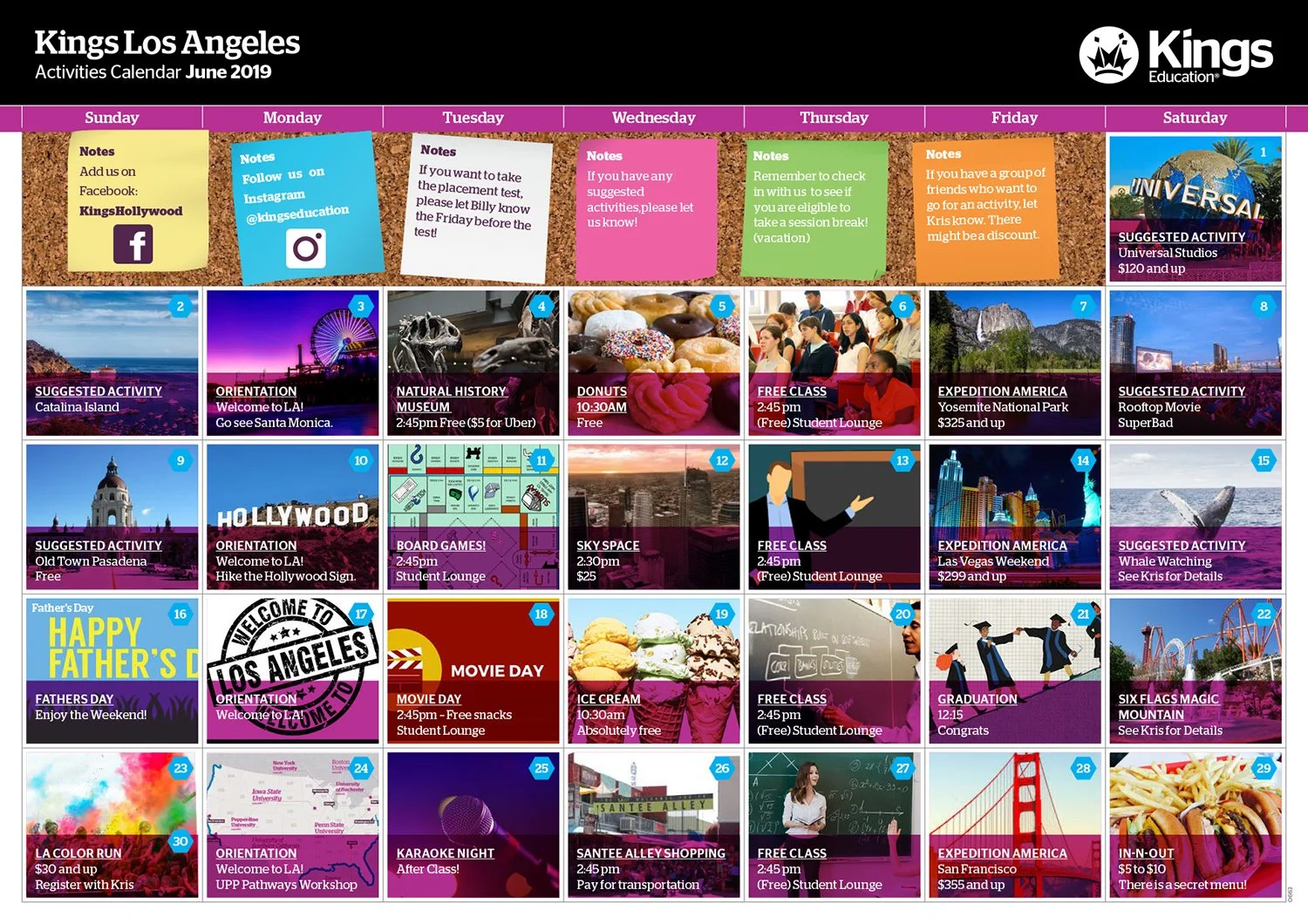This screenshot has width=1308, height=924.
Task: Click the date badge numbered 5
Action: click(x=722, y=306)
